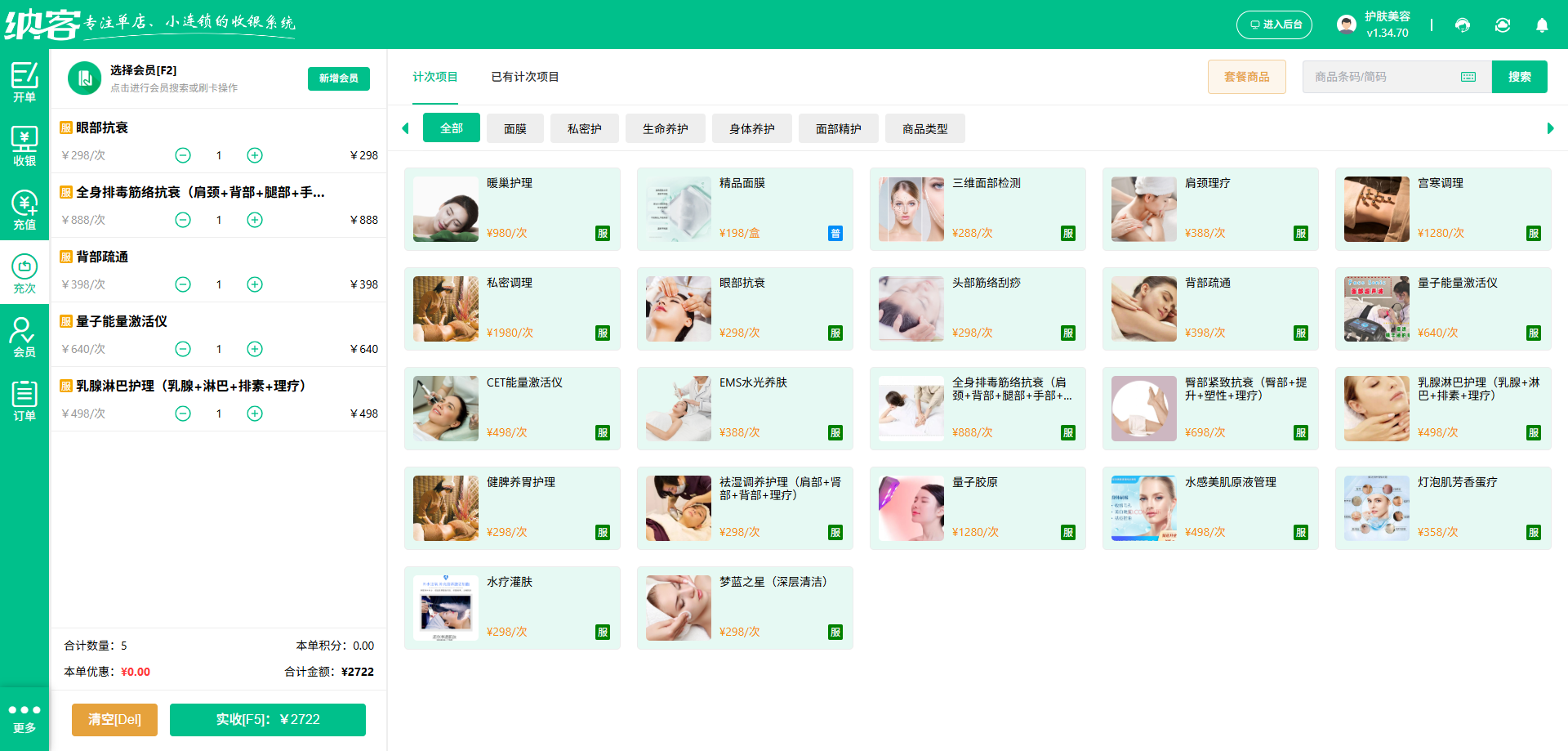The height and width of the screenshot is (751, 1568).
Task: Select the 身体养护 category filter
Action: [752, 128]
